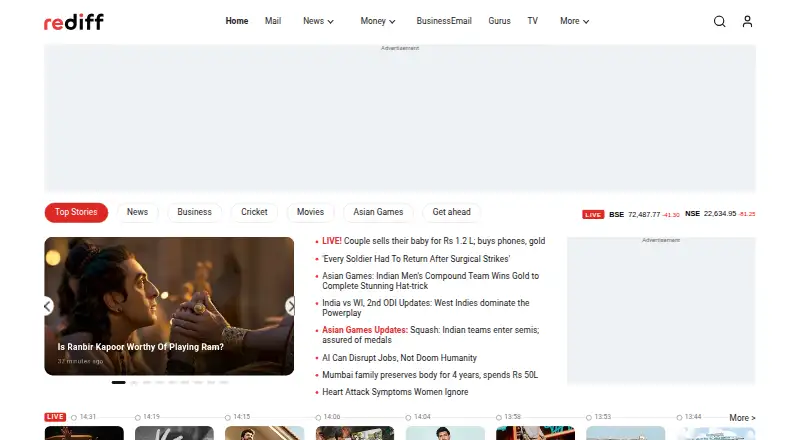This screenshot has width=800, height=440.
Task: Open Mail from the top navigation
Action: pyautogui.click(x=273, y=21)
